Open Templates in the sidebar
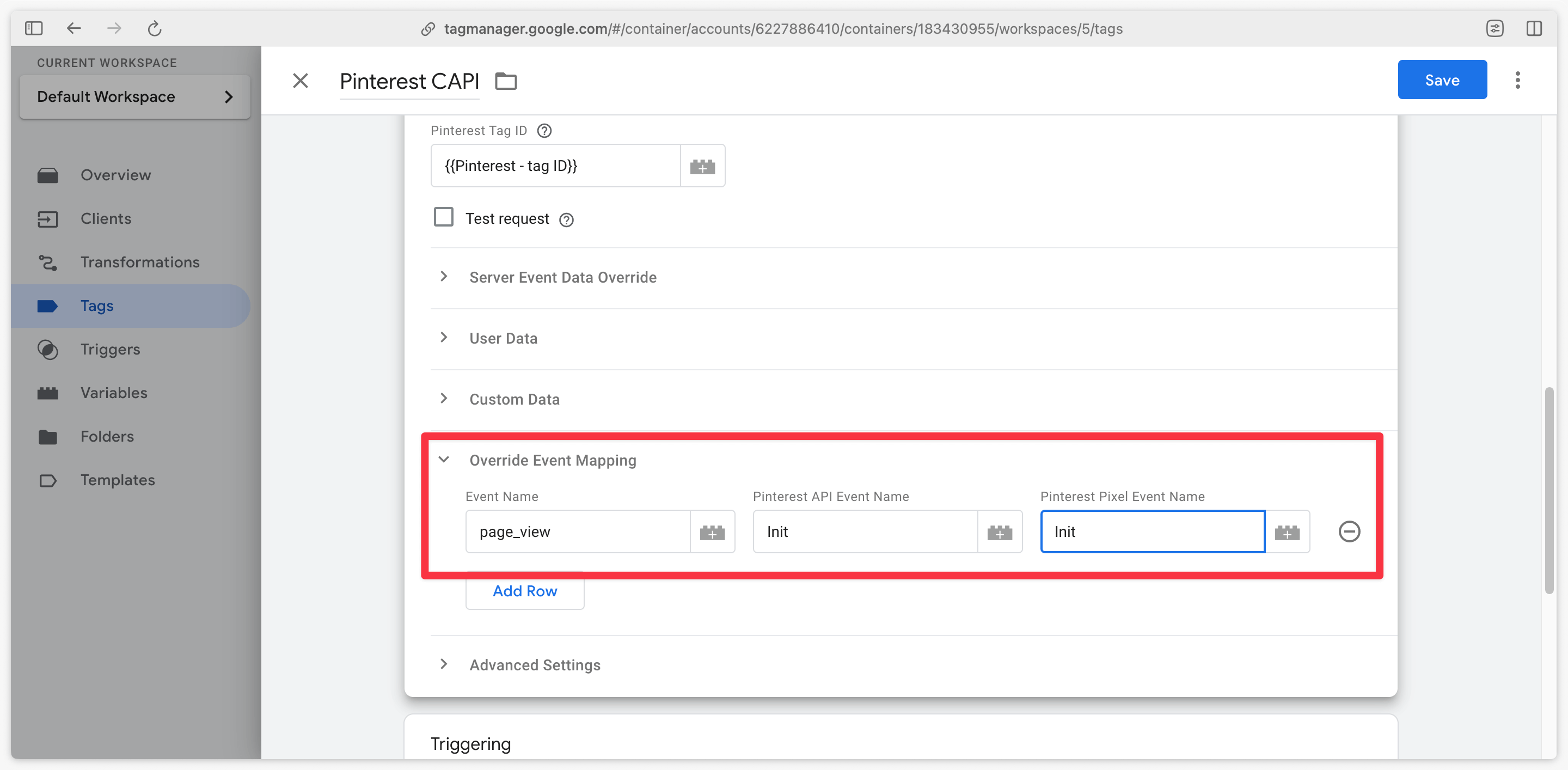Image resolution: width=1568 pixels, height=770 pixels. [x=130, y=480]
